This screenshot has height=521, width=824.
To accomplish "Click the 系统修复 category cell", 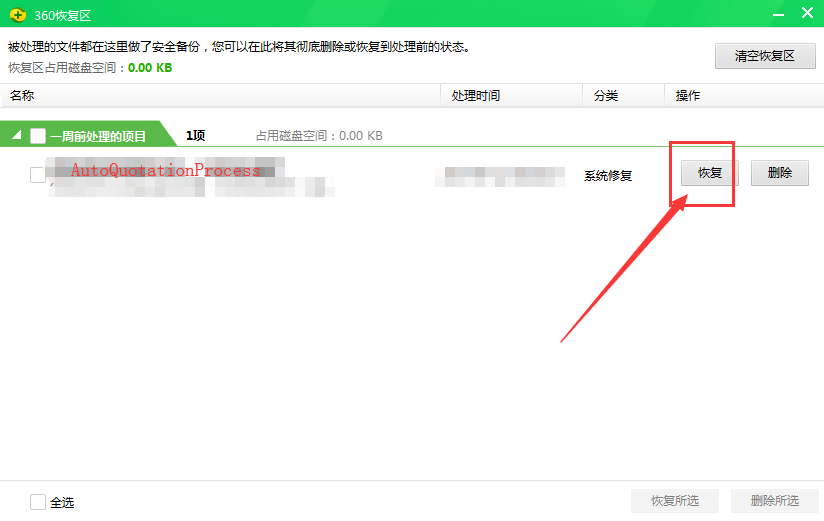I will pyautogui.click(x=608, y=175).
